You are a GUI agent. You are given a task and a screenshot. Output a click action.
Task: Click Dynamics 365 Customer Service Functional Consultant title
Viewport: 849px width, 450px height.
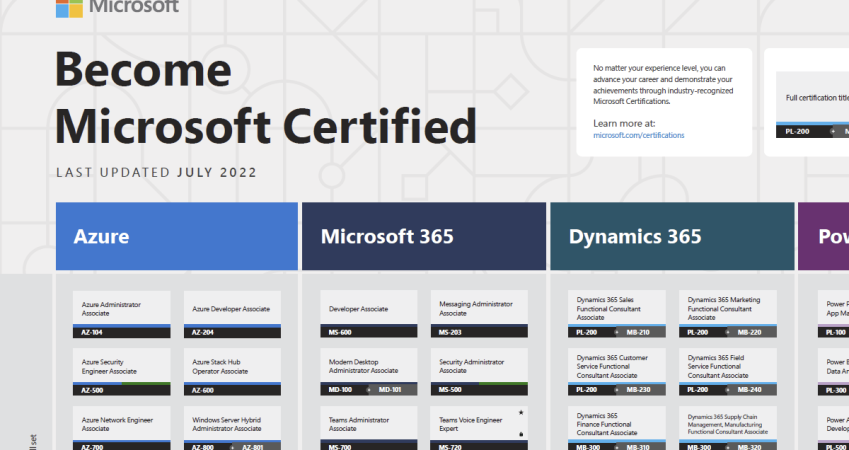tap(612, 367)
